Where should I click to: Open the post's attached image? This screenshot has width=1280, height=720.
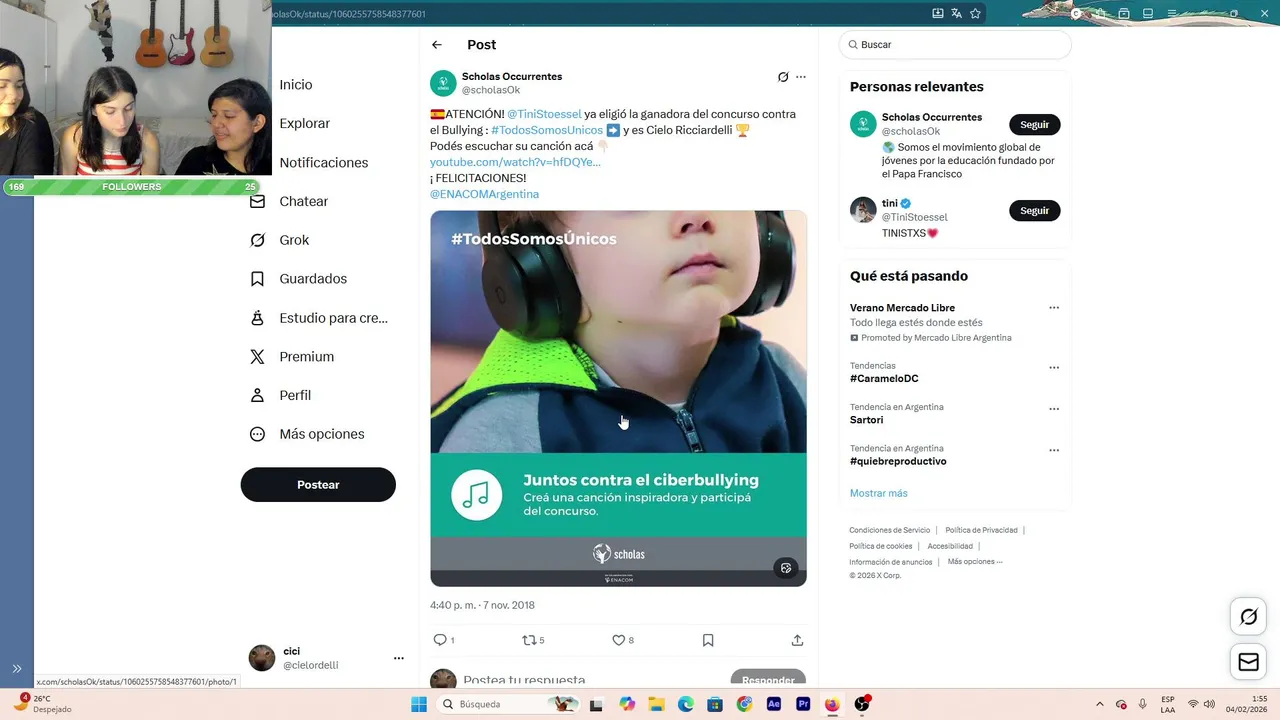(618, 398)
